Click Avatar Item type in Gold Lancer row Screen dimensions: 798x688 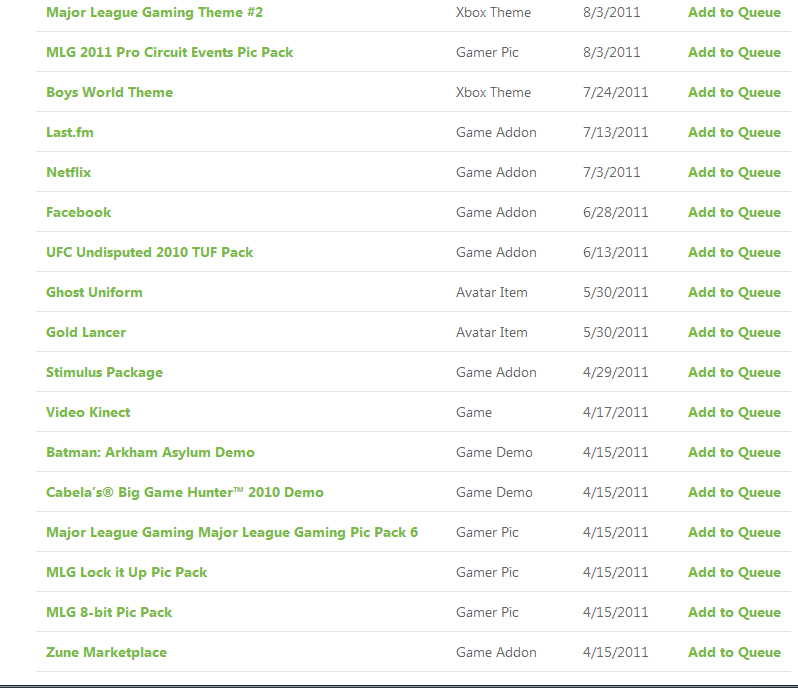click(x=492, y=332)
